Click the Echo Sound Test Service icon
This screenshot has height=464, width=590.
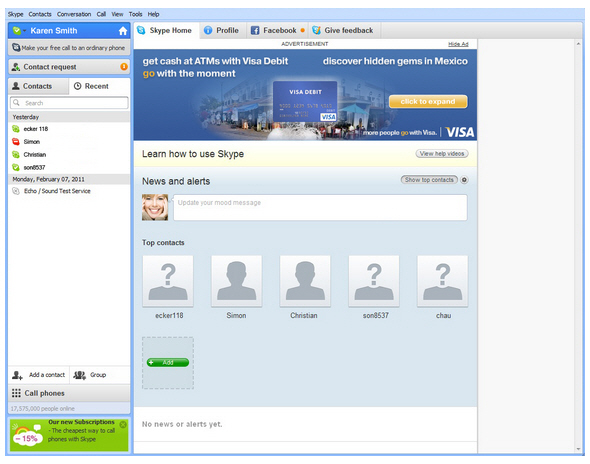[x=16, y=191]
